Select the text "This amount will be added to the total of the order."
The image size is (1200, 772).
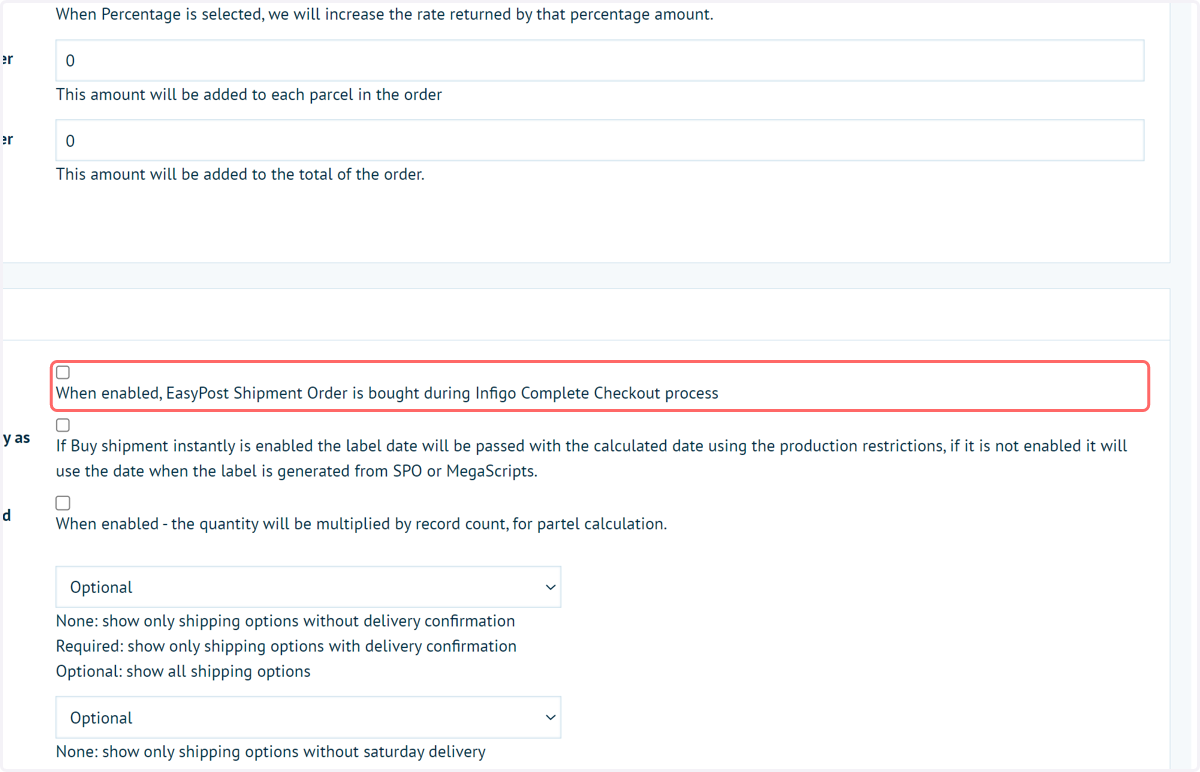pos(240,174)
